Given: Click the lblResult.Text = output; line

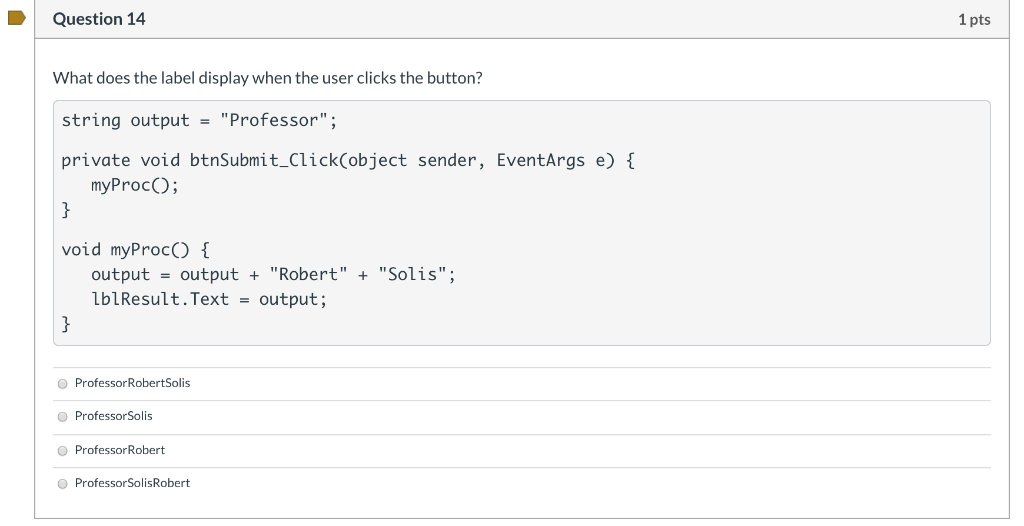Looking at the screenshot, I should [209, 299].
